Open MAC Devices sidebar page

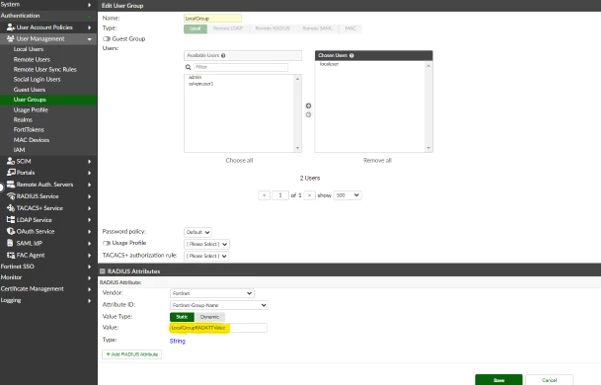(31, 140)
